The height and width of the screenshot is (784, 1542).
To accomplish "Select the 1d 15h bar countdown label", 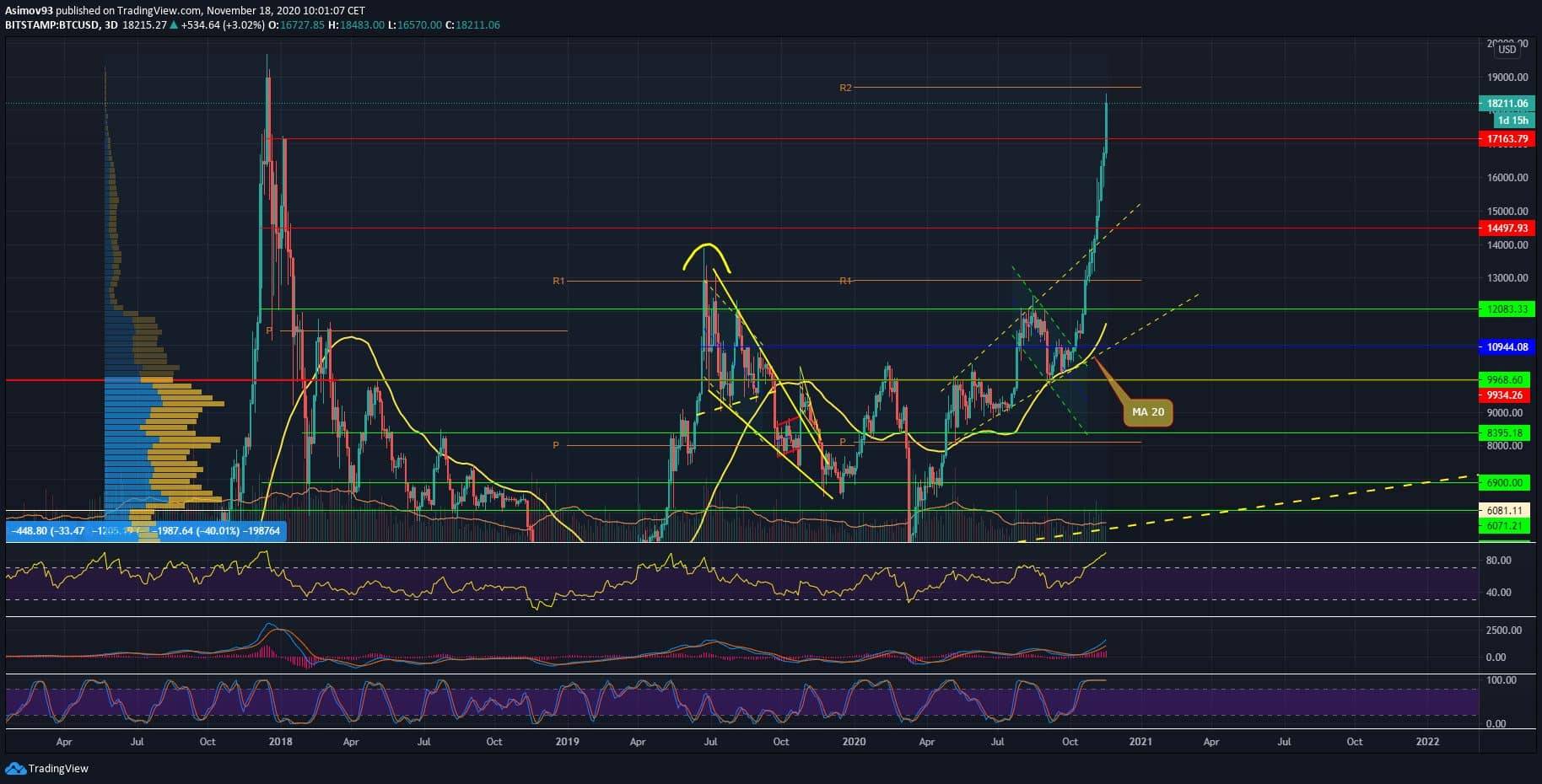I will pos(1512,121).
